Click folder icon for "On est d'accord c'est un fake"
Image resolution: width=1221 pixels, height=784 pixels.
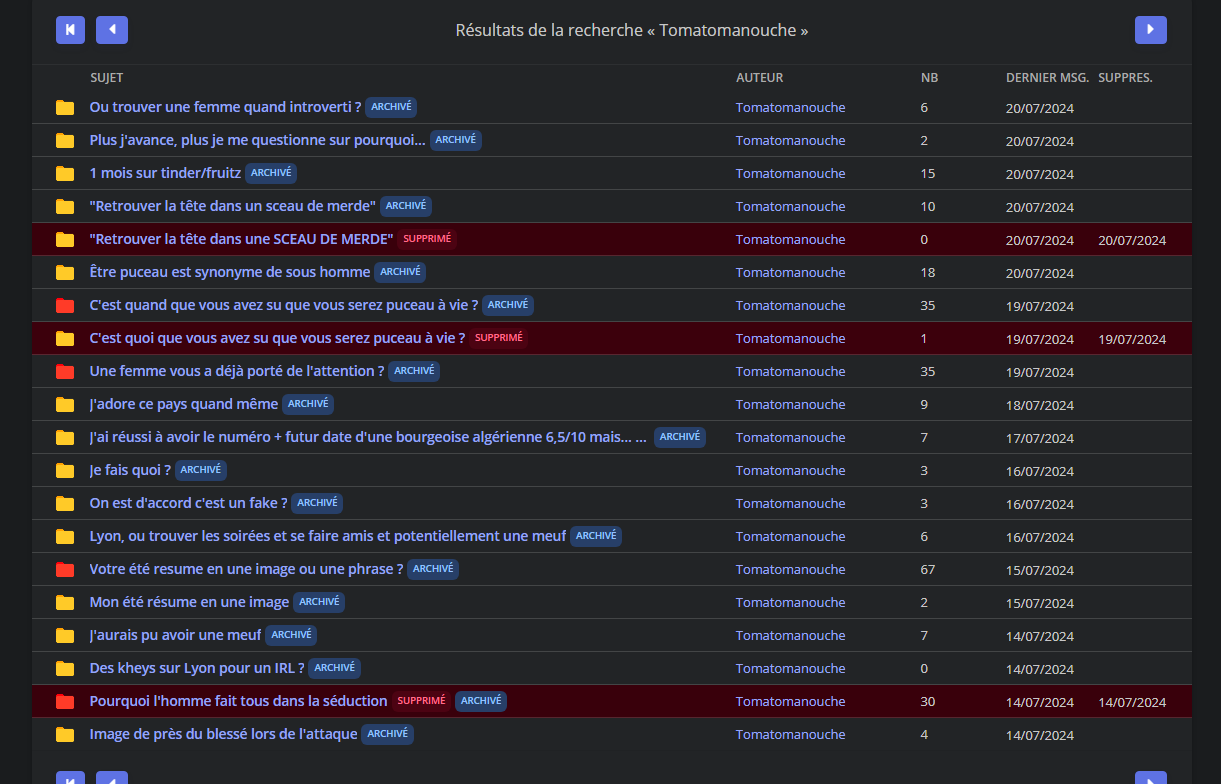click(x=65, y=504)
